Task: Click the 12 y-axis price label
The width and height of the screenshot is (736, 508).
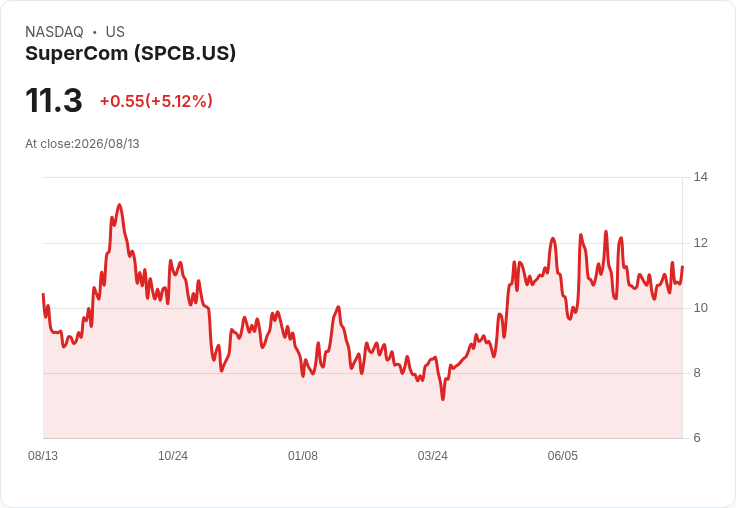Action: coord(701,243)
